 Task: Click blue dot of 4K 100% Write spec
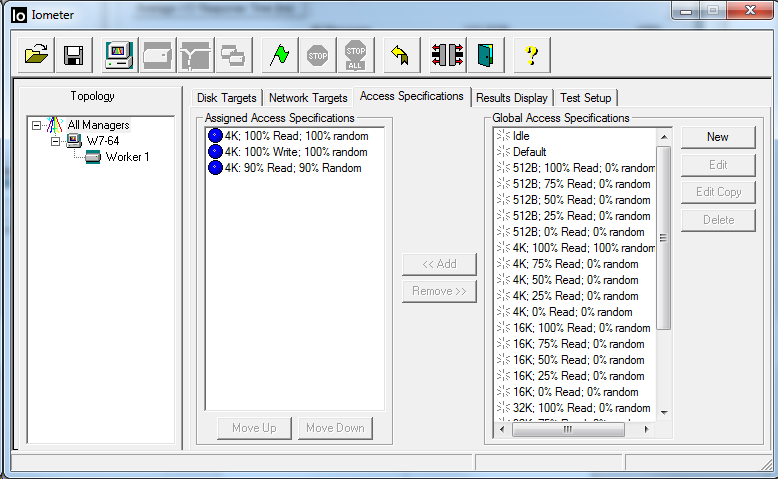[x=215, y=151]
